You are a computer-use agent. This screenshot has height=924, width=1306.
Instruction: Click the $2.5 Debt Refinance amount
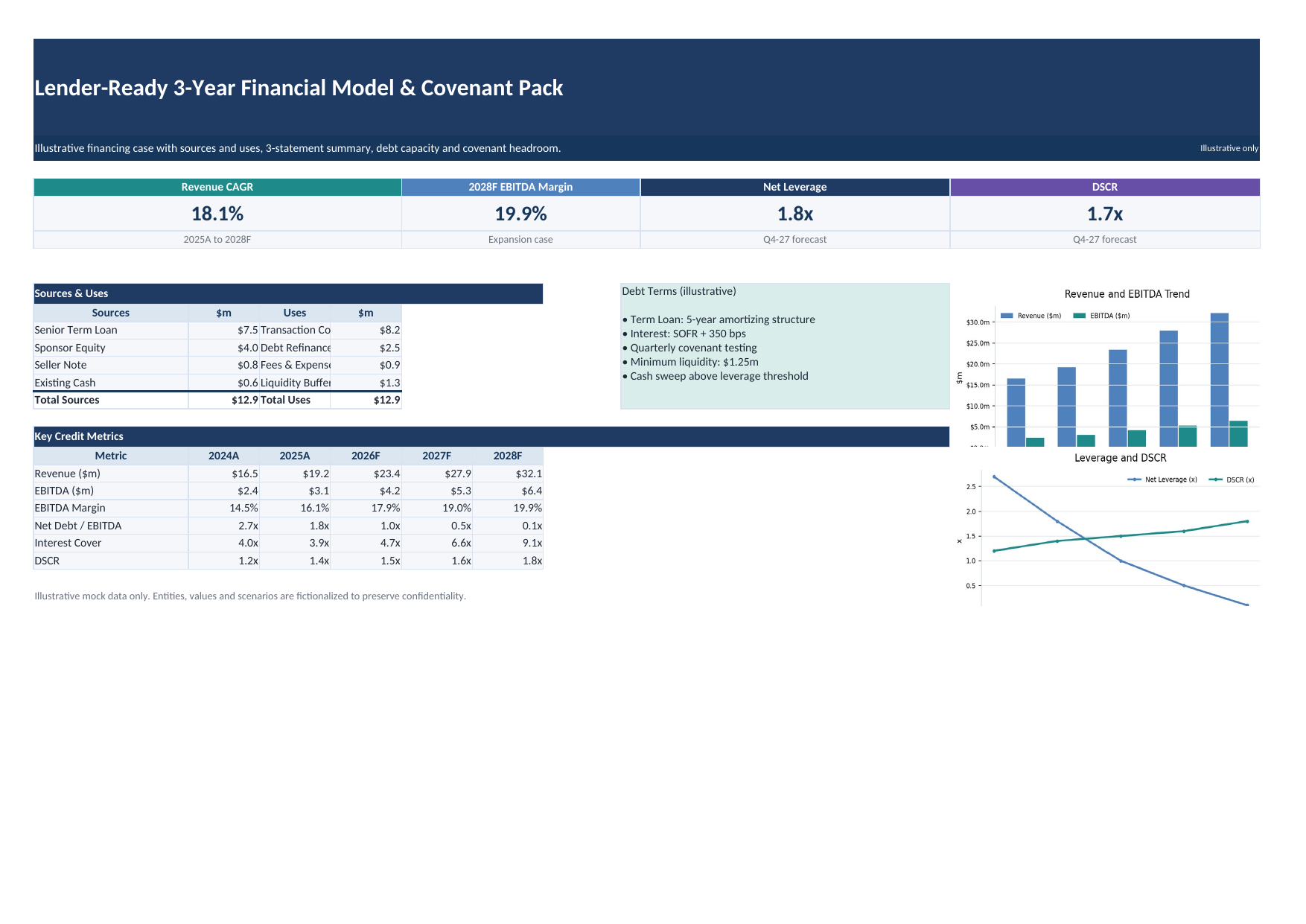[x=366, y=348]
